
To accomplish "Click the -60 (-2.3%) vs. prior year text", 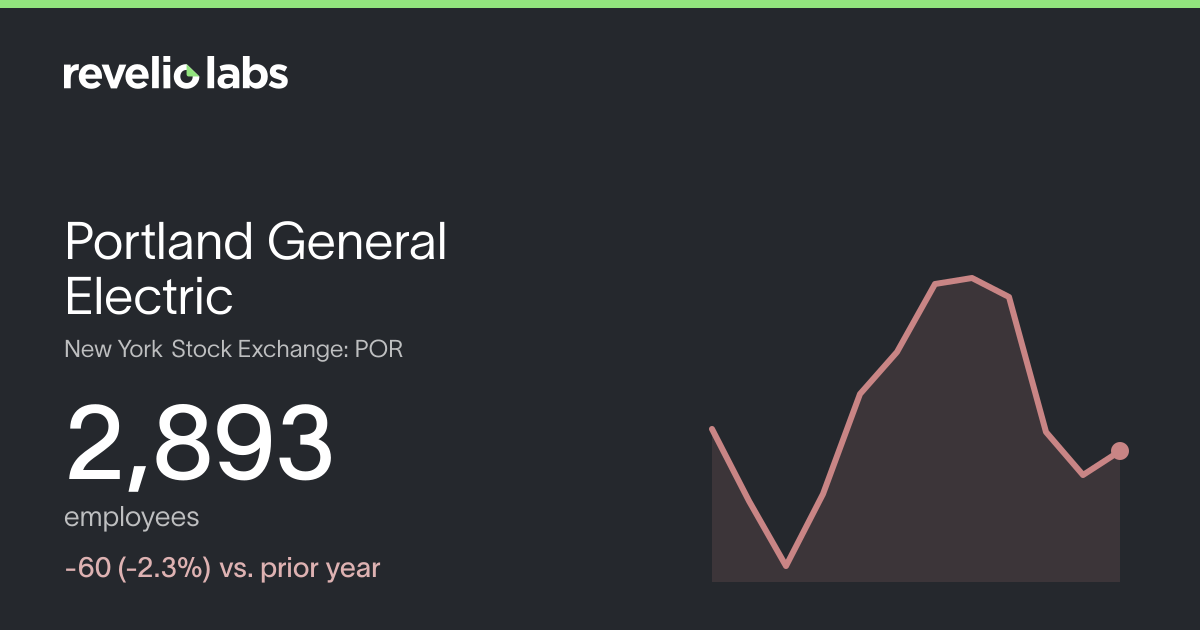I will [222, 568].
